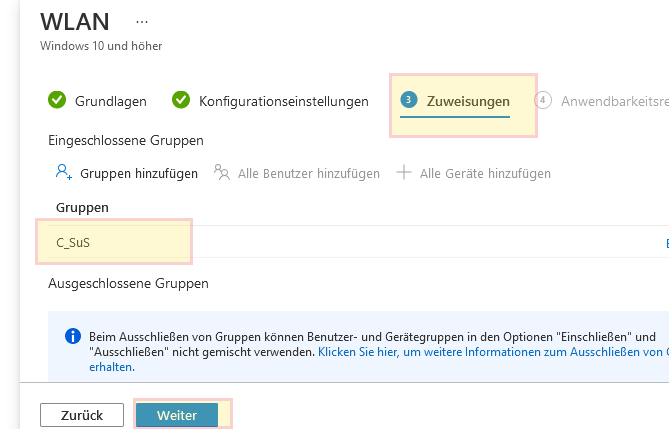This screenshot has height=429, width=669.
Task: Choose Alle Benutzer hinzufügen
Action: point(308,173)
